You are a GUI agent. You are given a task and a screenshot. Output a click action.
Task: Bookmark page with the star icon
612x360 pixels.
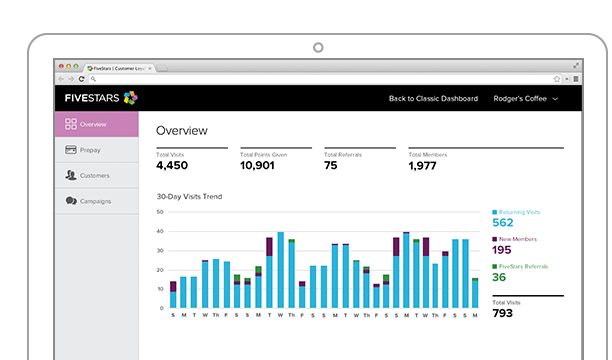[x=557, y=79]
